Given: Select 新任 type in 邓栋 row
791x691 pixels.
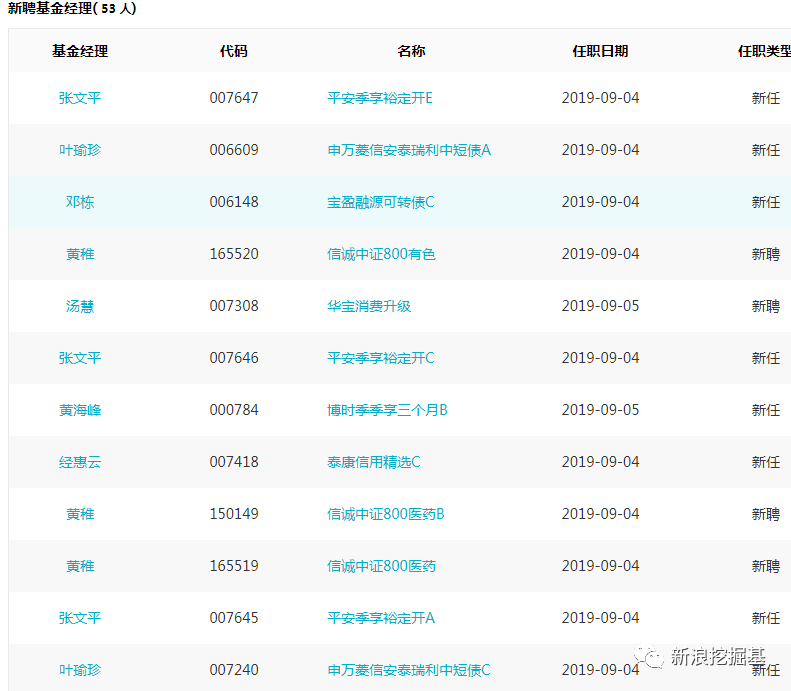Looking at the screenshot, I should coord(766,202).
